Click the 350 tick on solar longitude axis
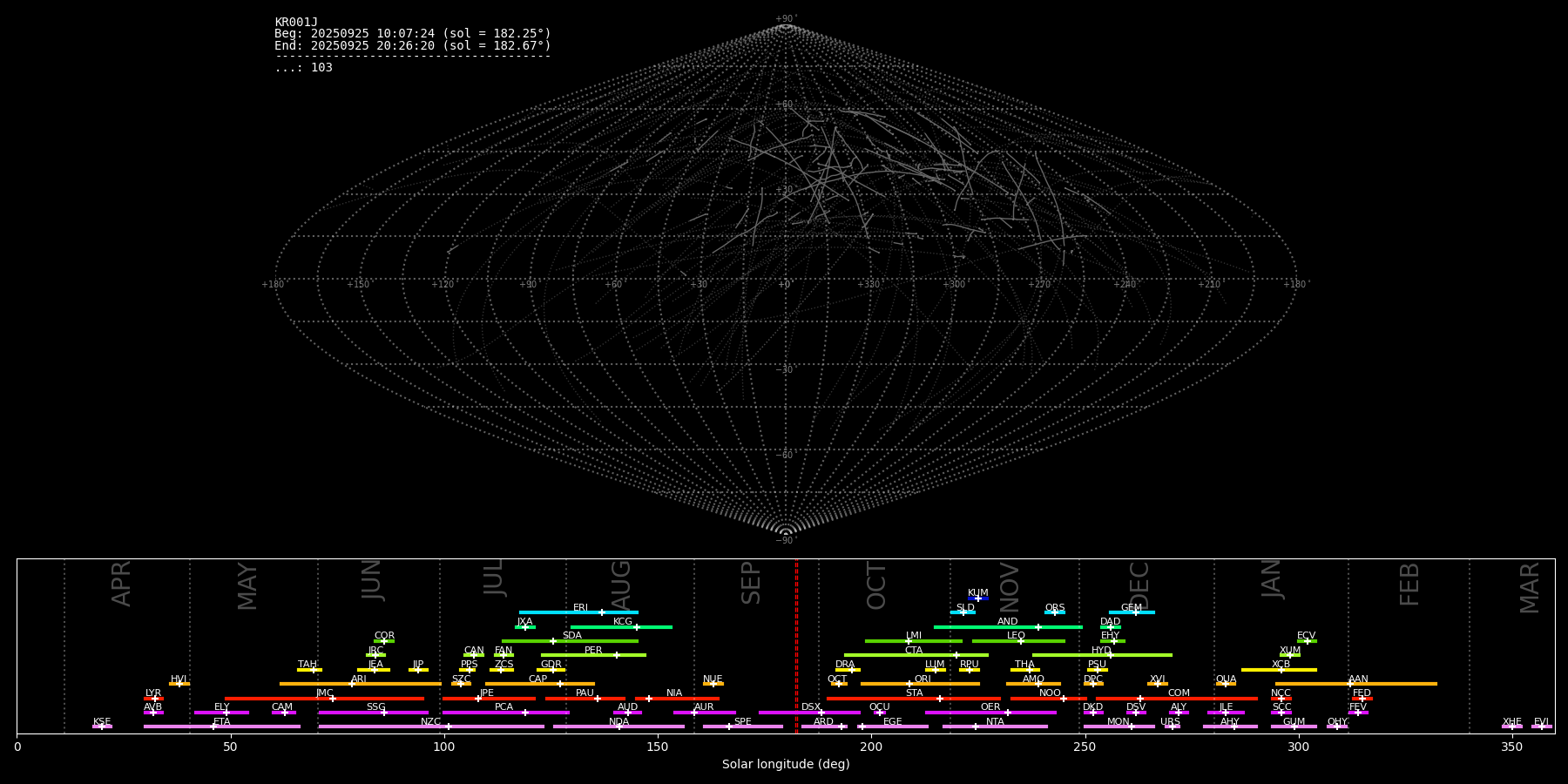The width and height of the screenshot is (1568, 784). point(1511,747)
